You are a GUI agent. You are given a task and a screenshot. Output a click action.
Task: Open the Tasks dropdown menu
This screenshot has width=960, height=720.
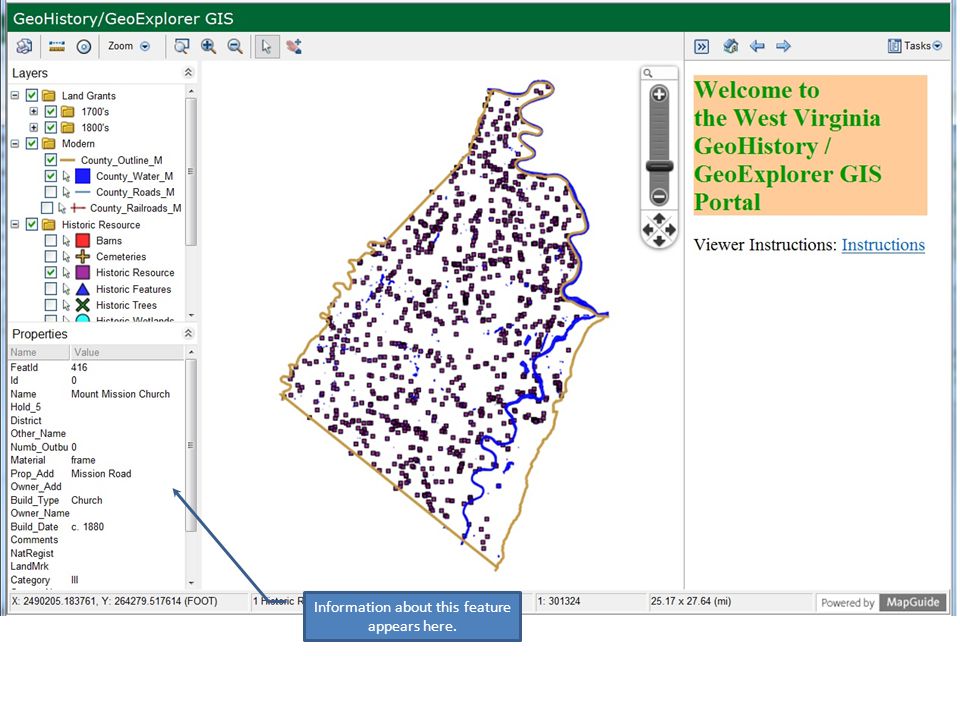[x=915, y=46]
